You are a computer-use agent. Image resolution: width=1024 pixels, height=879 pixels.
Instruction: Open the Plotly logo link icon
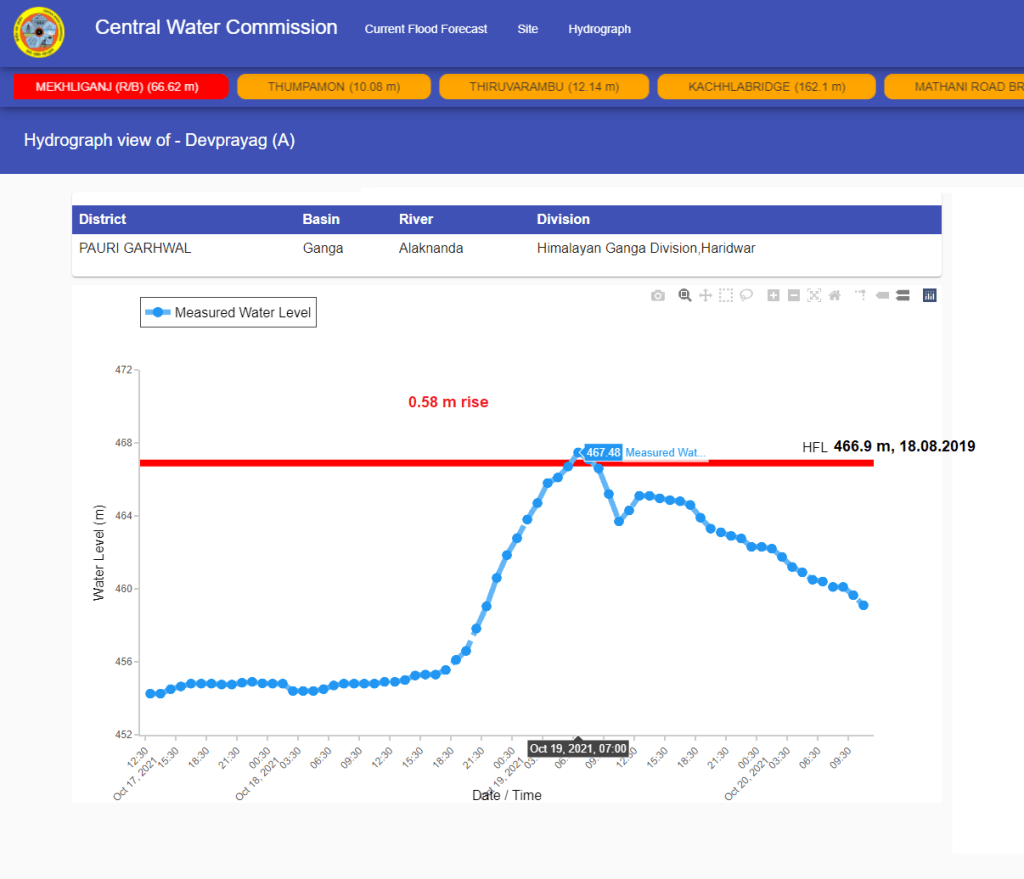[929, 295]
